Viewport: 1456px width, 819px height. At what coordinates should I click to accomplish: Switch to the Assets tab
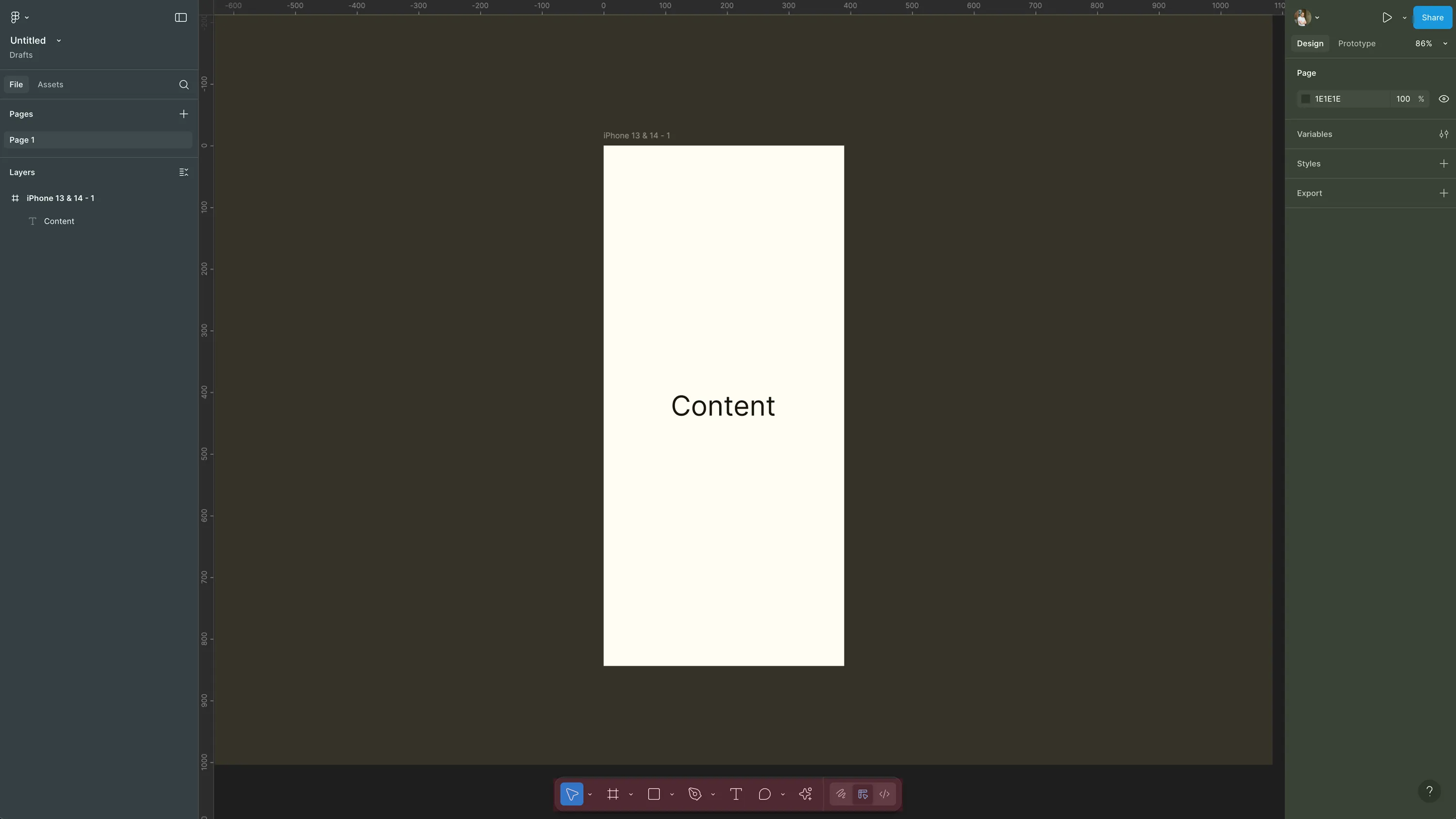point(50,84)
